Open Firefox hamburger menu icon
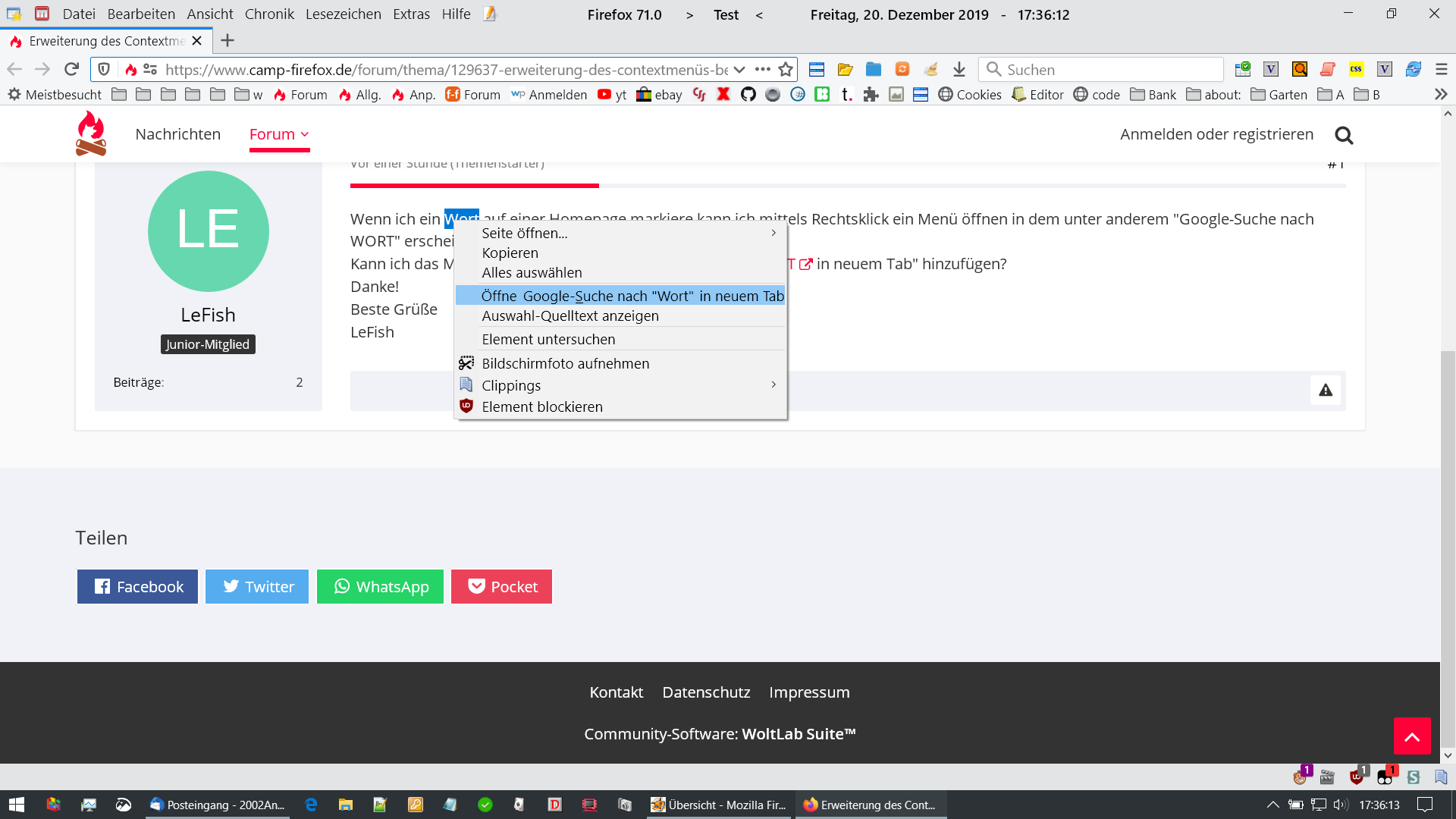Viewport: 1456px width, 819px height. [x=1441, y=70]
